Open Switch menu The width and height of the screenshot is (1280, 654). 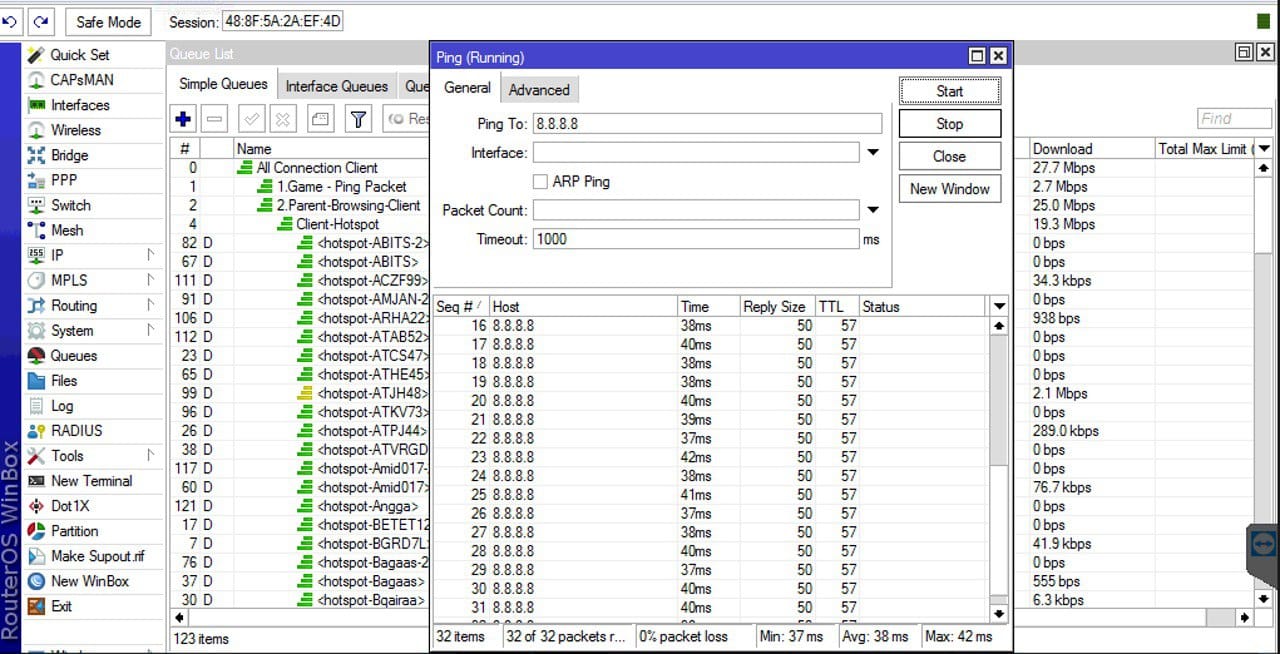coord(71,205)
